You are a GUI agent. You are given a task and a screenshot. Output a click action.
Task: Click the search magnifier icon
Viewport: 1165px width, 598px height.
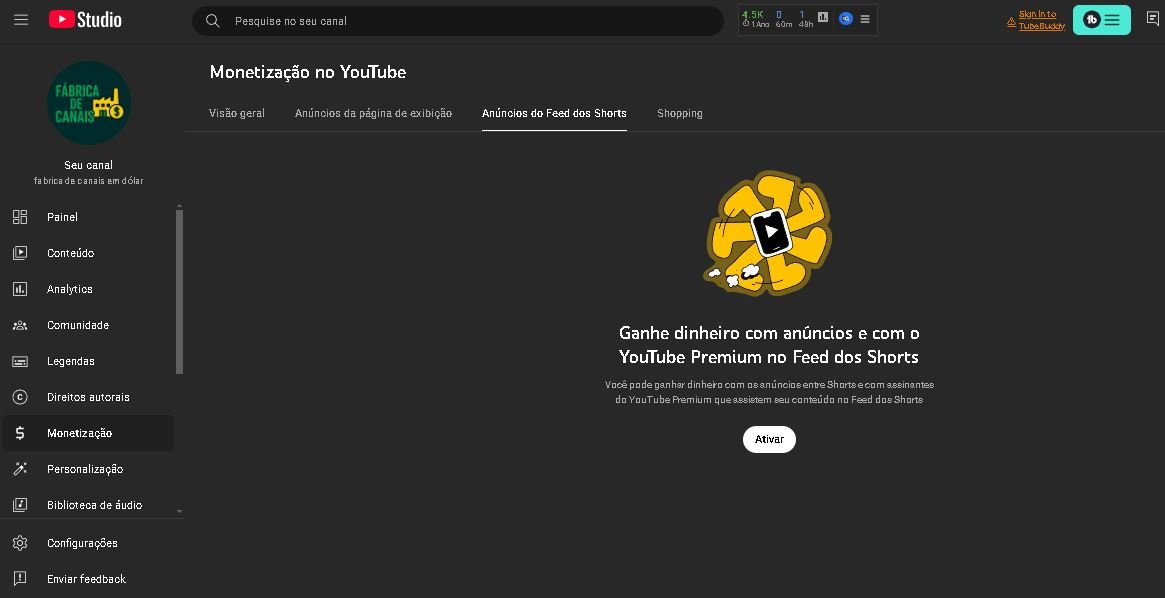pyautogui.click(x=212, y=21)
